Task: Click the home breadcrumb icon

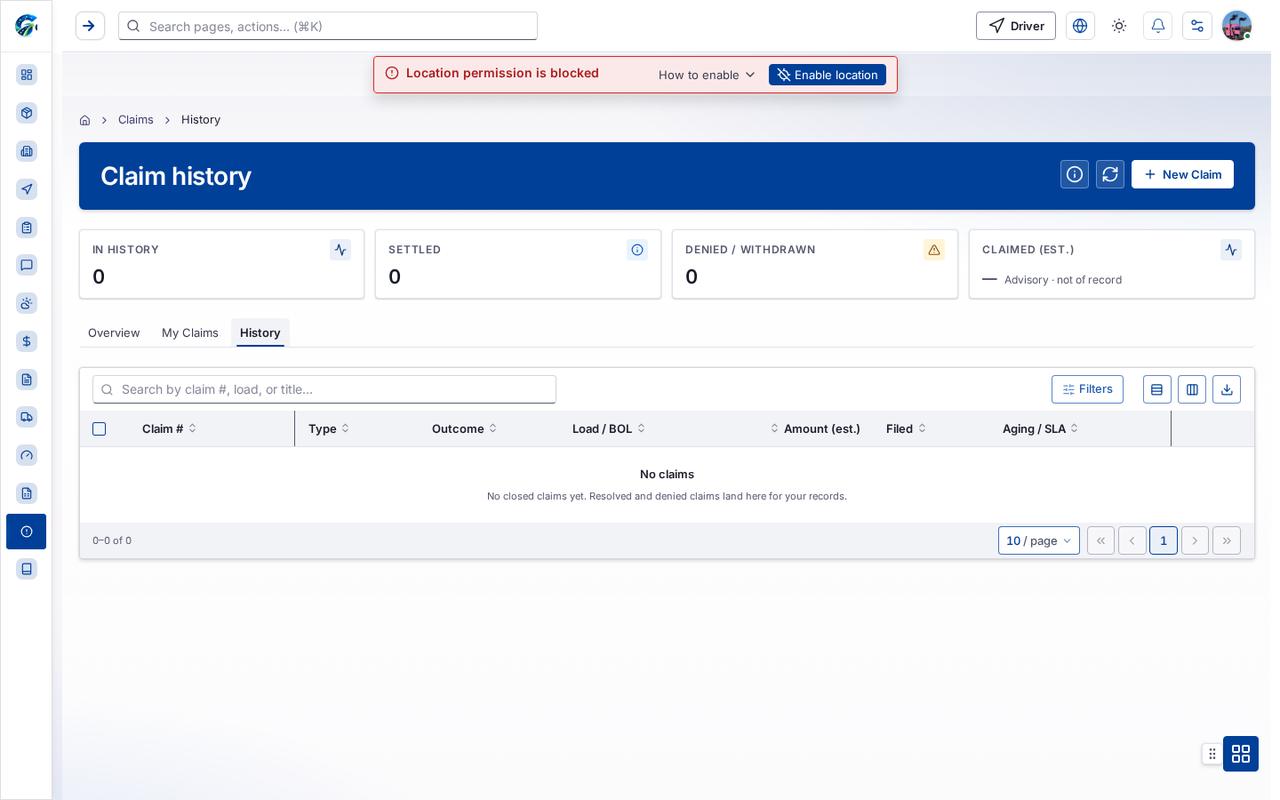Action: [x=85, y=120]
